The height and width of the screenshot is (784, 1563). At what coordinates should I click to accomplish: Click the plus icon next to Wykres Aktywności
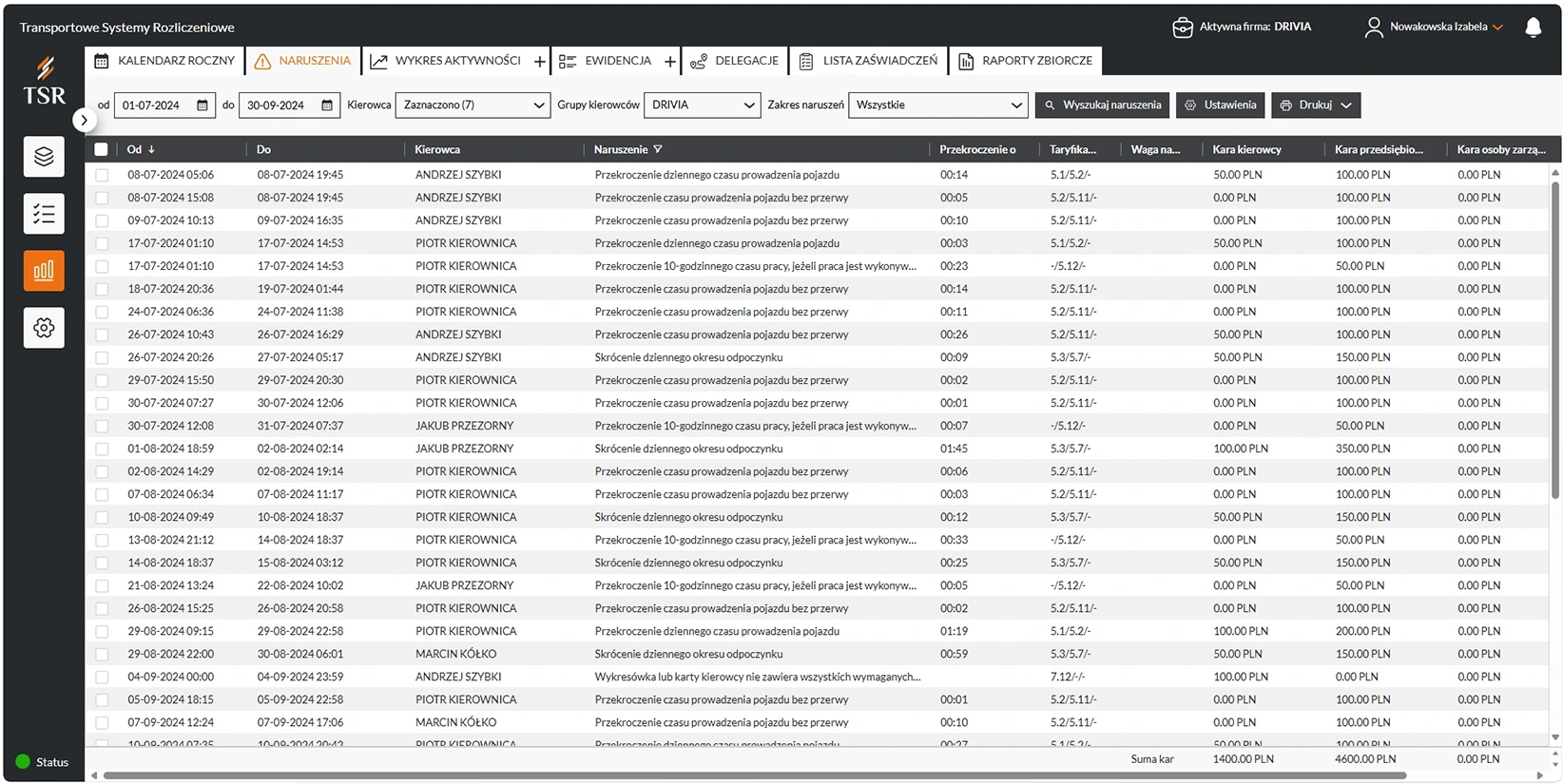tap(540, 62)
